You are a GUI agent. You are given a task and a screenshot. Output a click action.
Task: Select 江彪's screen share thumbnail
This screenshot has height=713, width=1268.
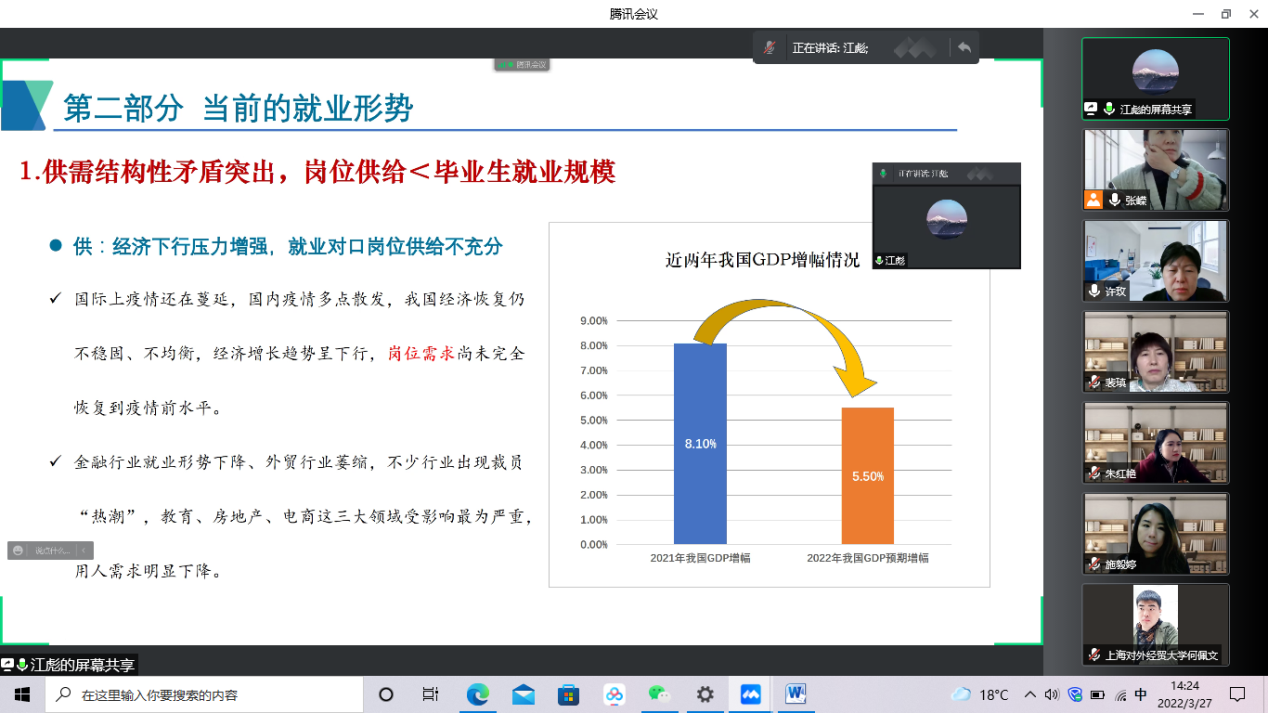[x=1155, y=79]
